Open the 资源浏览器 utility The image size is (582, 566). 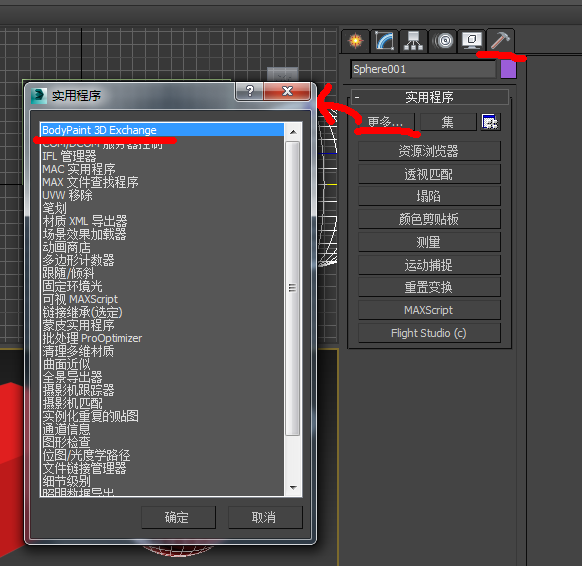pos(429,151)
